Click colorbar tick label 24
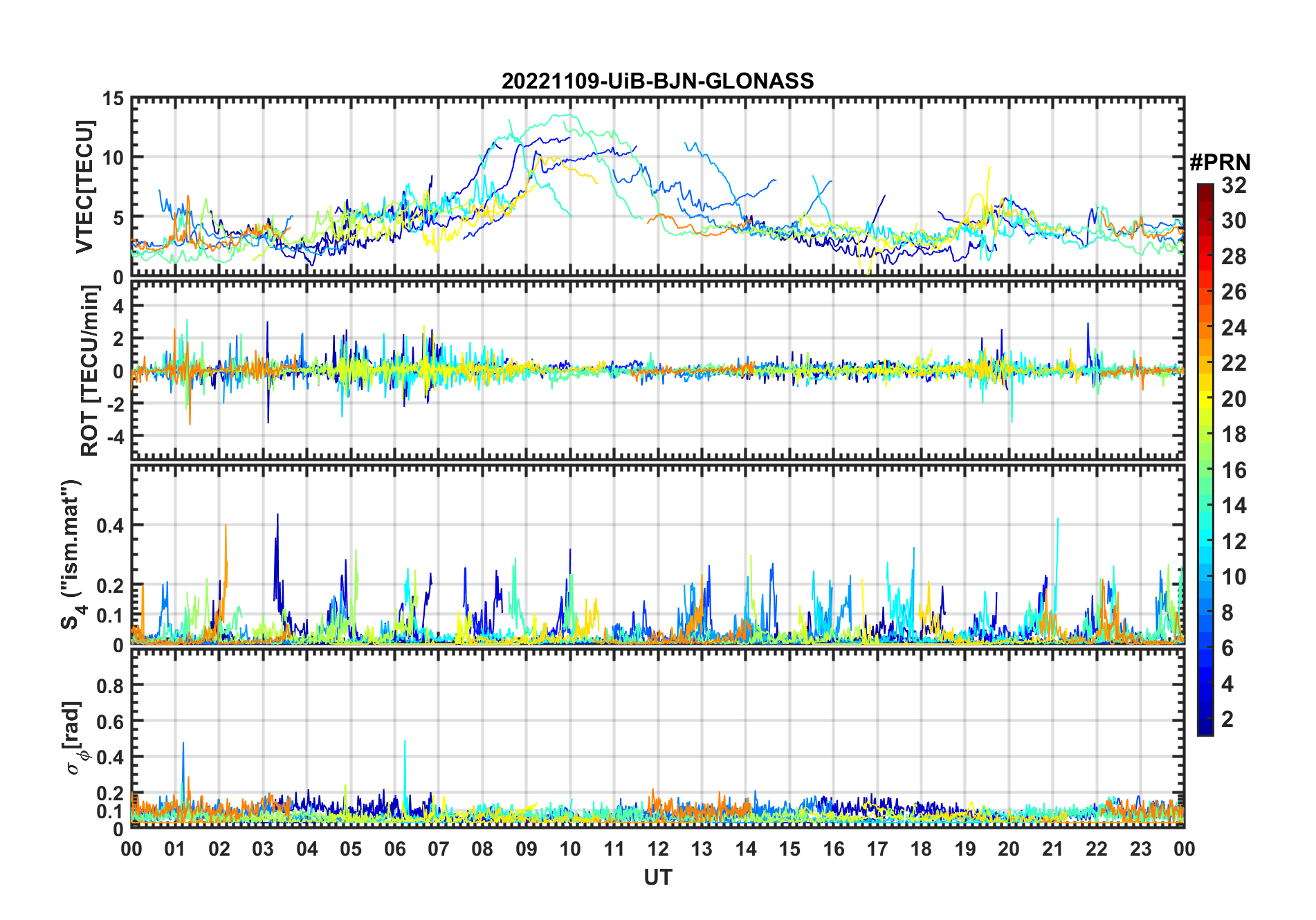 point(1234,327)
